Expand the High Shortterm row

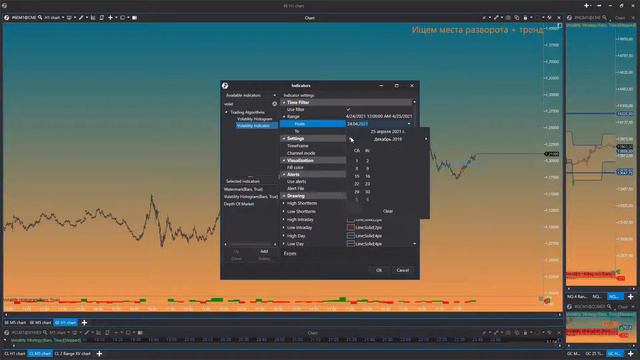click(x=284, y=203)
